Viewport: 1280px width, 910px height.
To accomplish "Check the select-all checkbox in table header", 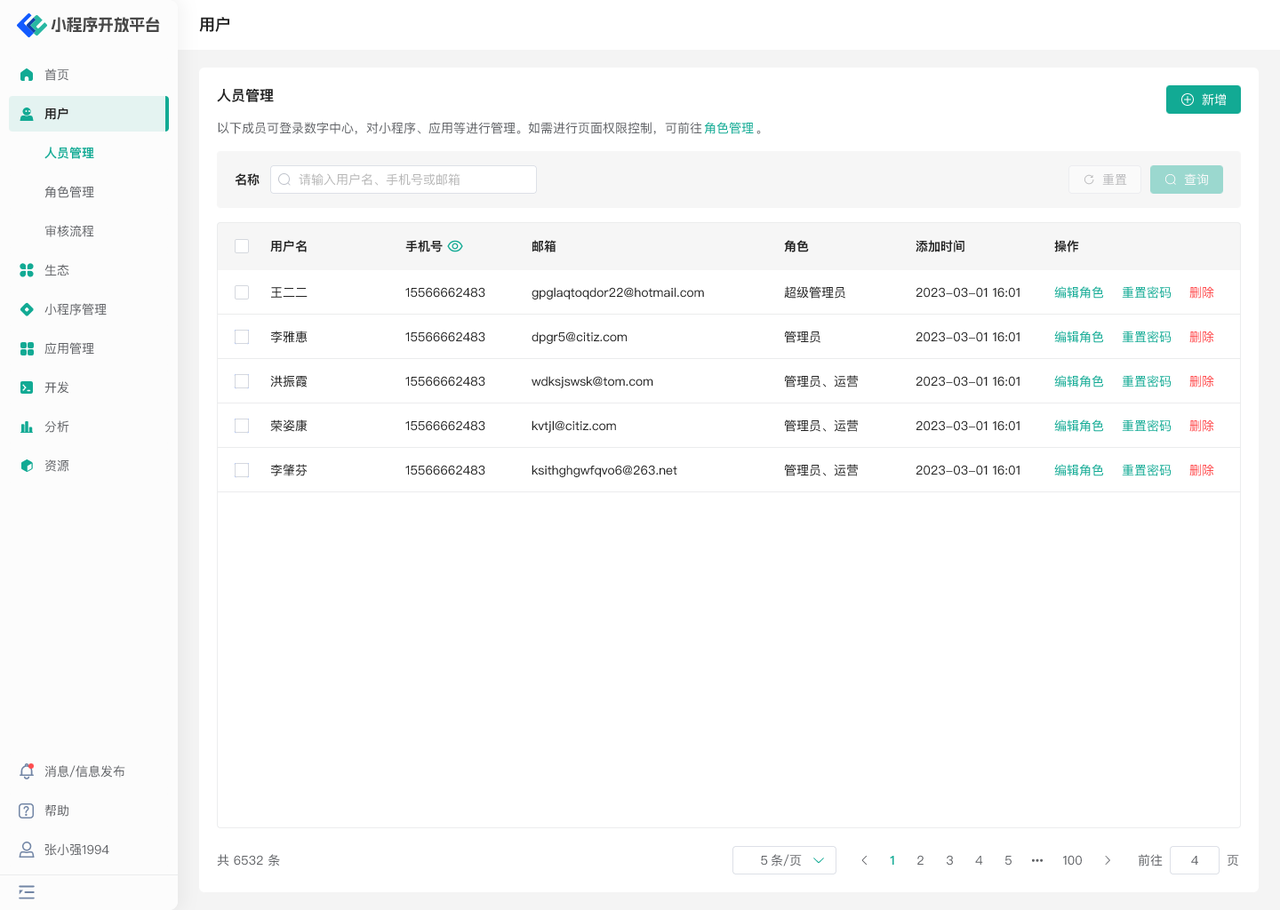I will pyautogui.click(x=242, y=246).
